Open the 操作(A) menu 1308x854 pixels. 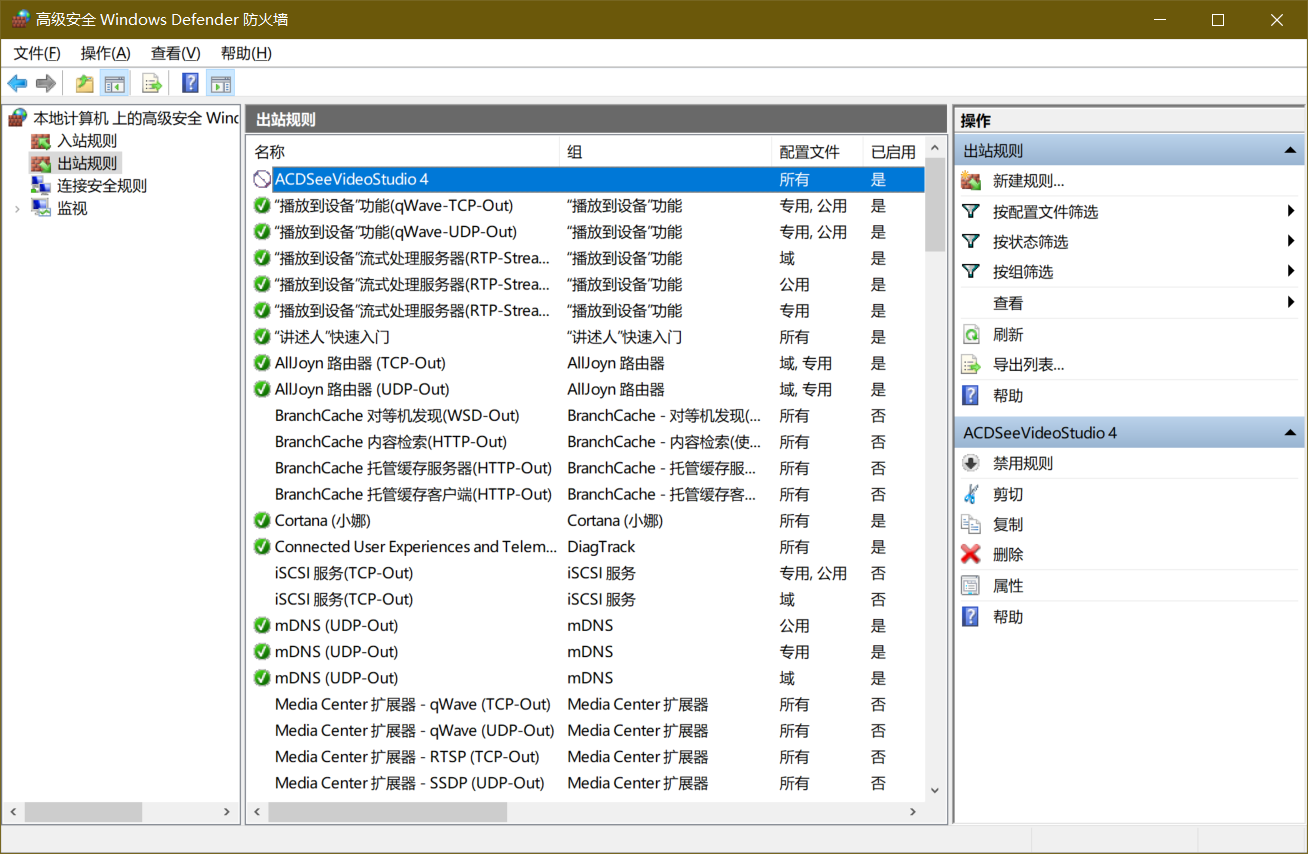[105, 53]
